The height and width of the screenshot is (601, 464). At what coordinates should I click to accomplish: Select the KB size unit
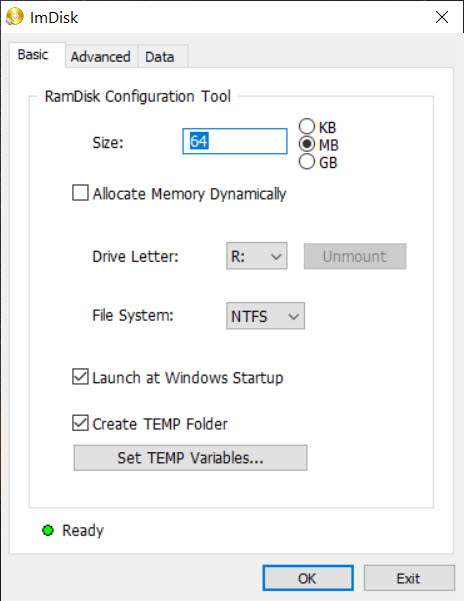(x=307, y=126)
